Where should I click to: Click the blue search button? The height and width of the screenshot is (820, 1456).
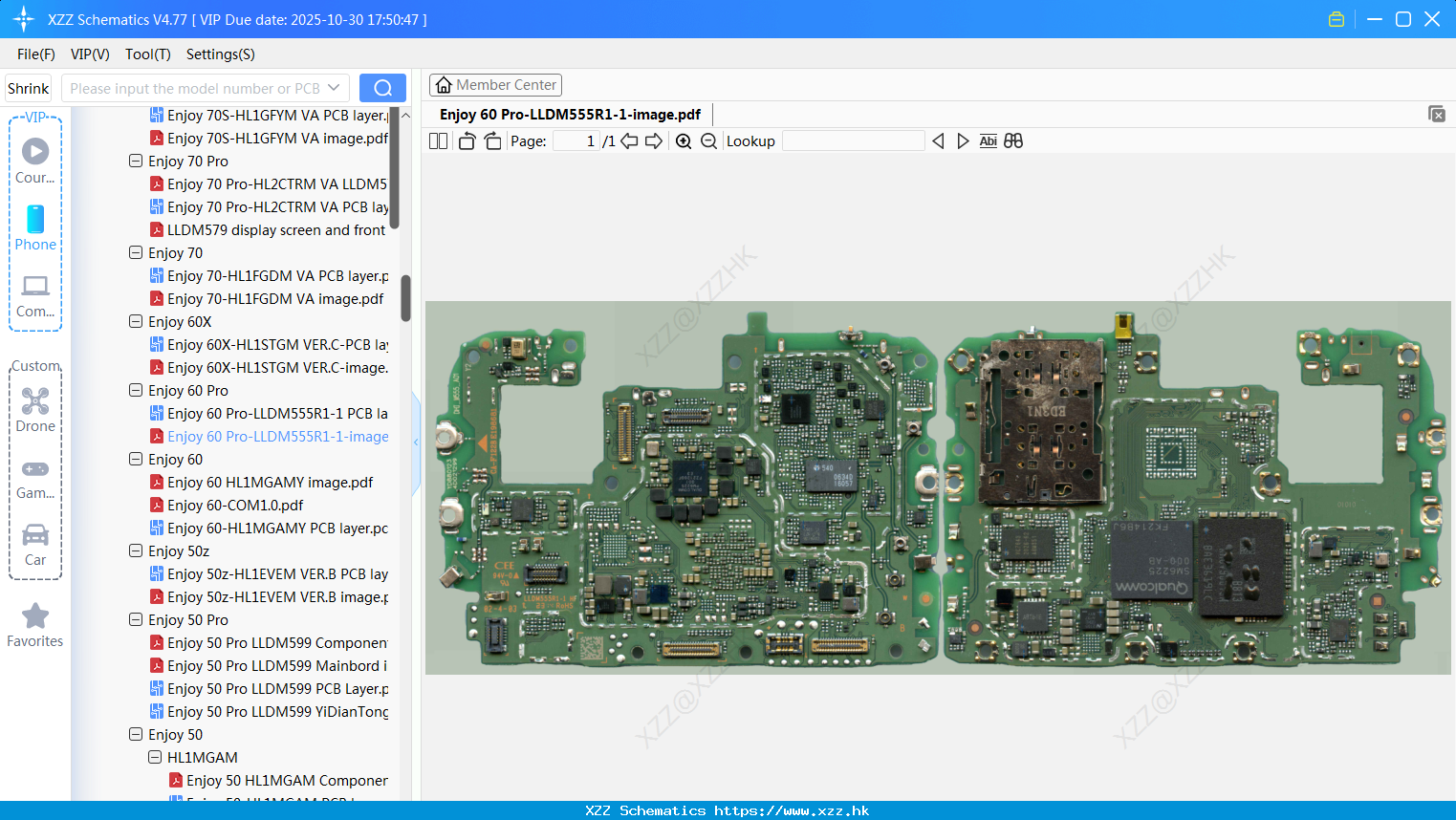pos(382,88)
